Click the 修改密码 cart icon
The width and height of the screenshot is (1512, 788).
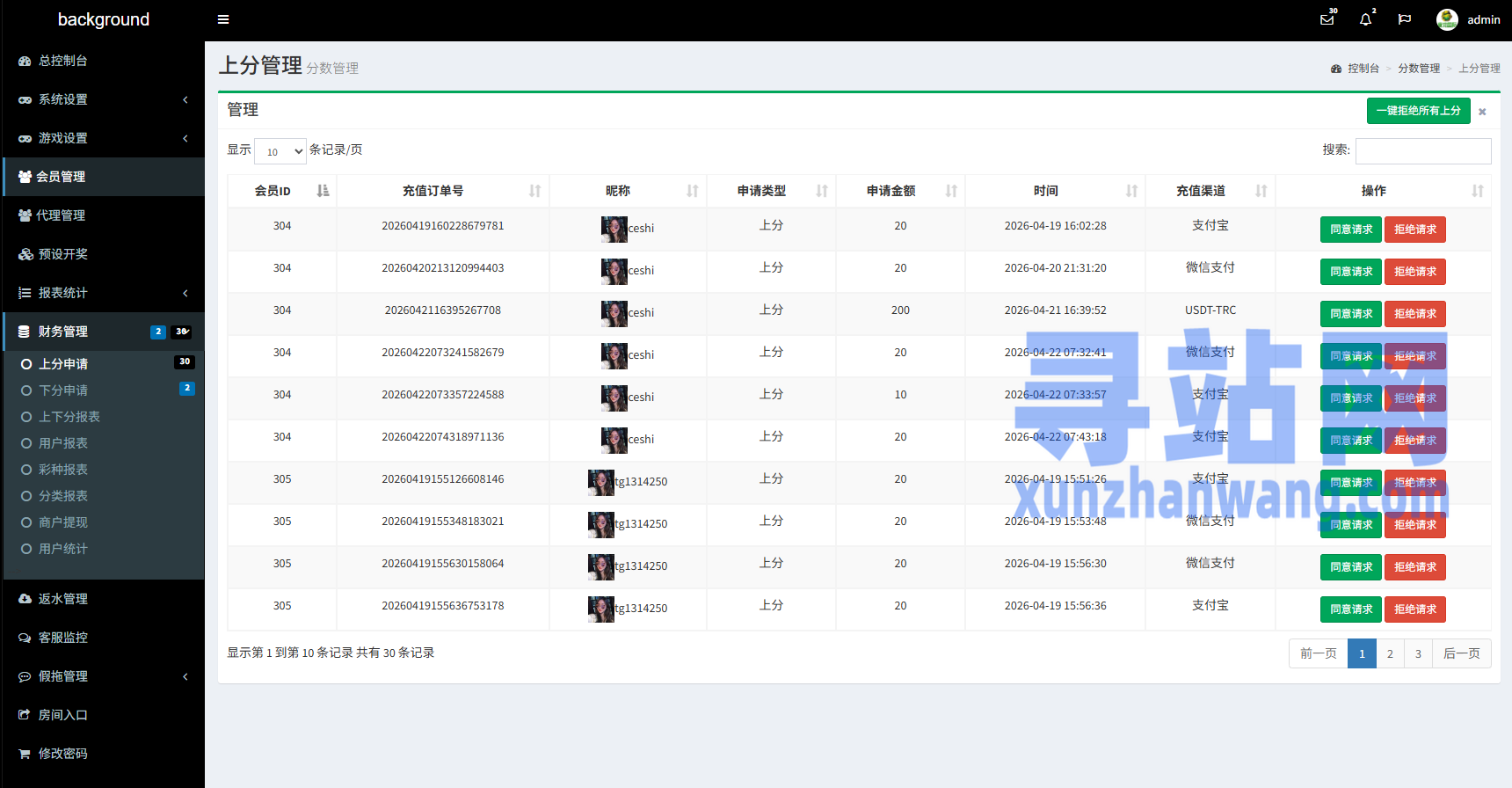click(x=25, y=754)
